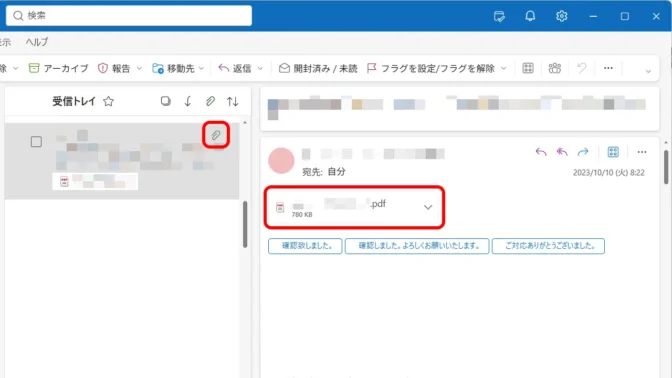Screen dimensions: 672x378
Task: Open the ribbon more options ellipsis
Action: pos(608,68)
